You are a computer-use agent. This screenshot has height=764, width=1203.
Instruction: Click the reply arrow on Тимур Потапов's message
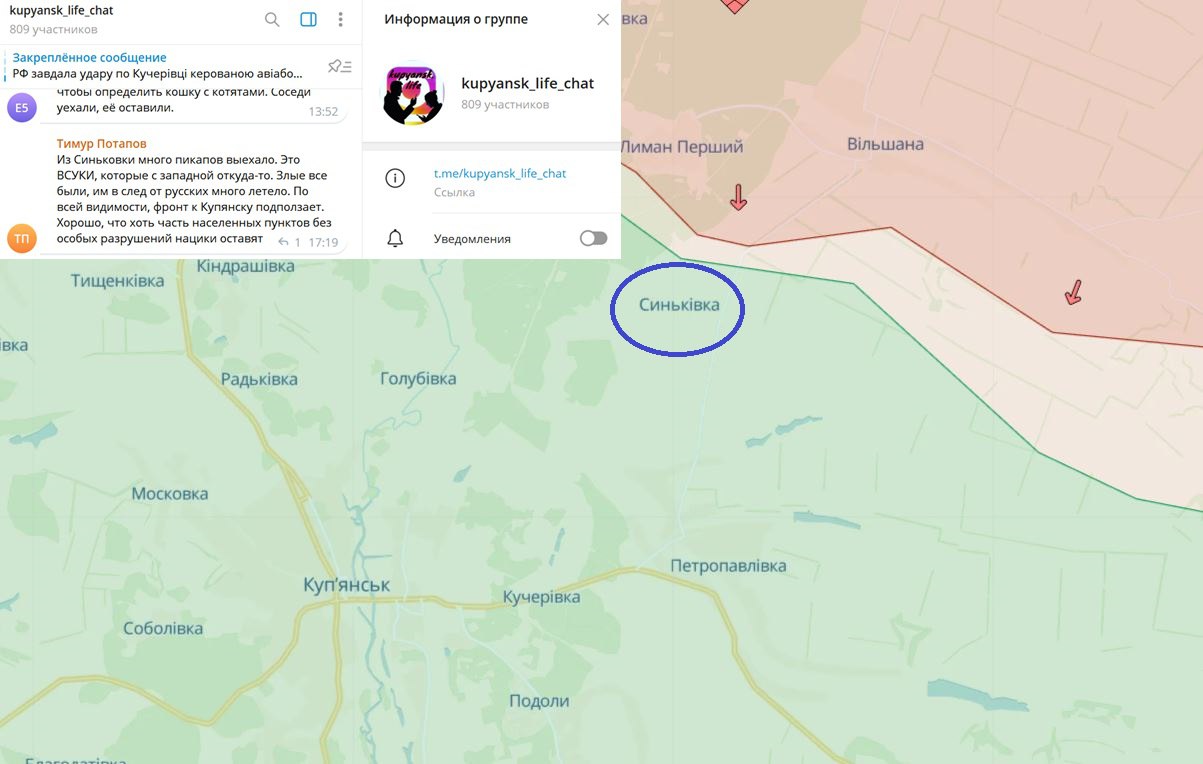tap(284, 242)
